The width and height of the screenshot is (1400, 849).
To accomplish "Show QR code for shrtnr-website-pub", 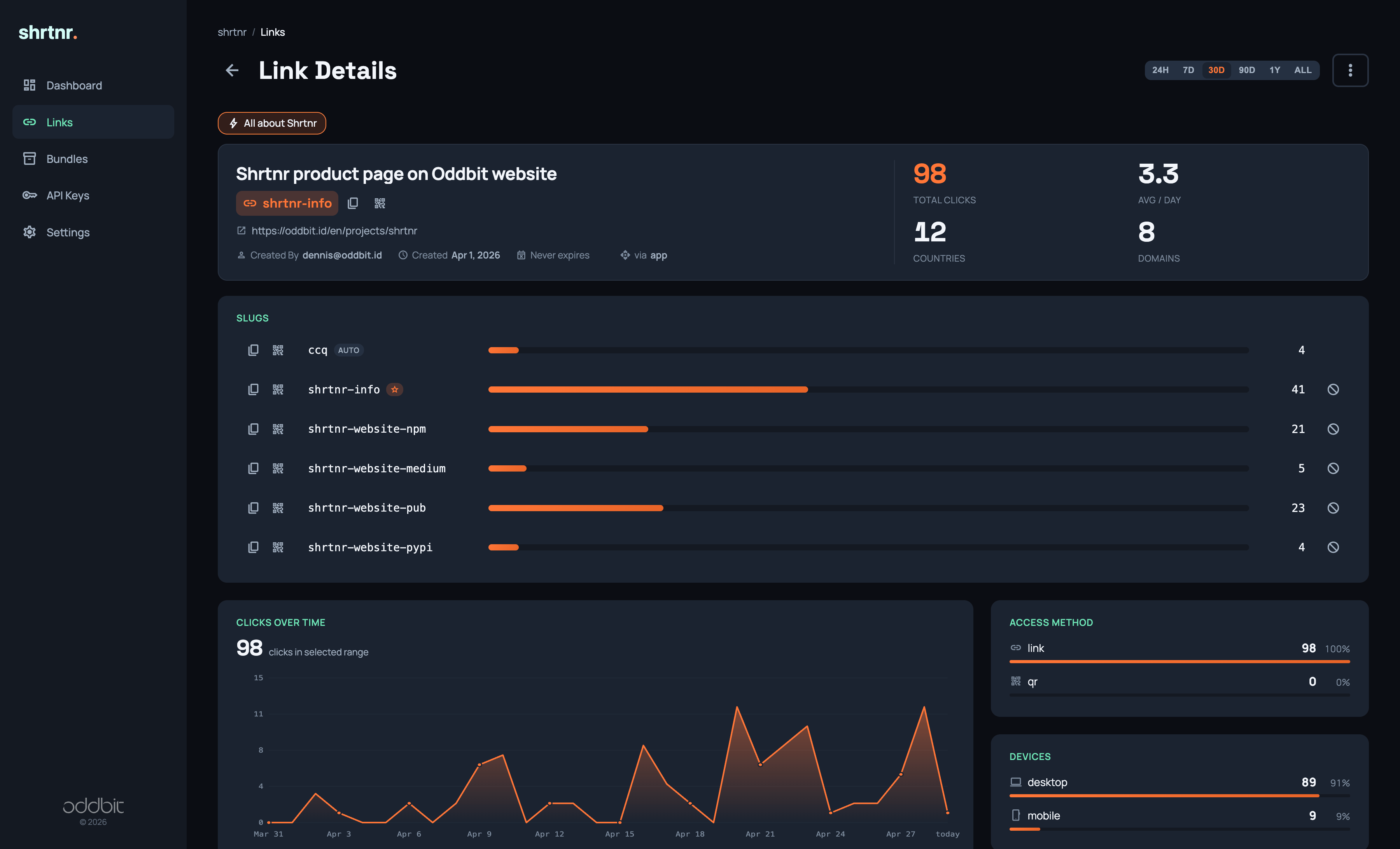I will [278, 508].
